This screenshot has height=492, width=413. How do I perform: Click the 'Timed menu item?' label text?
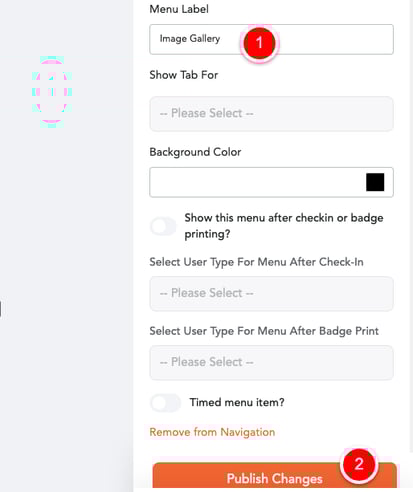tap(237, 402)
